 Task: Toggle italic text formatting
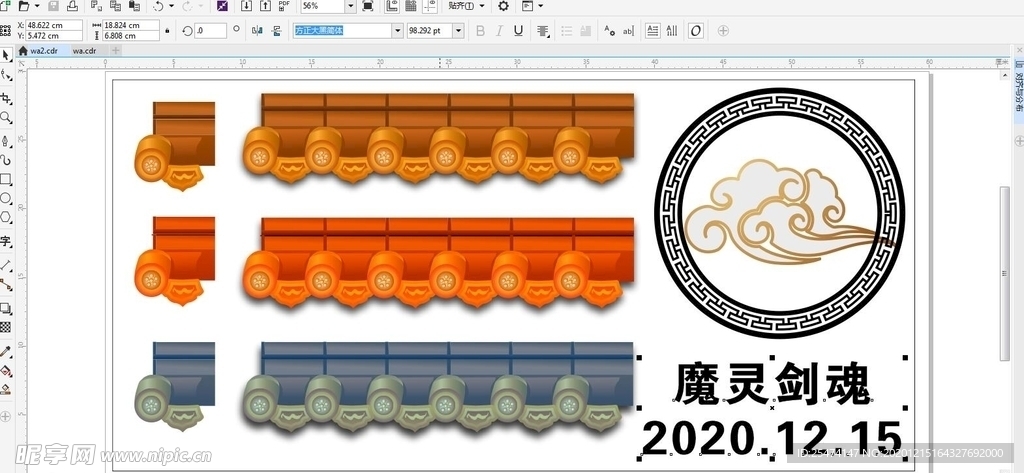coord(499,31)
